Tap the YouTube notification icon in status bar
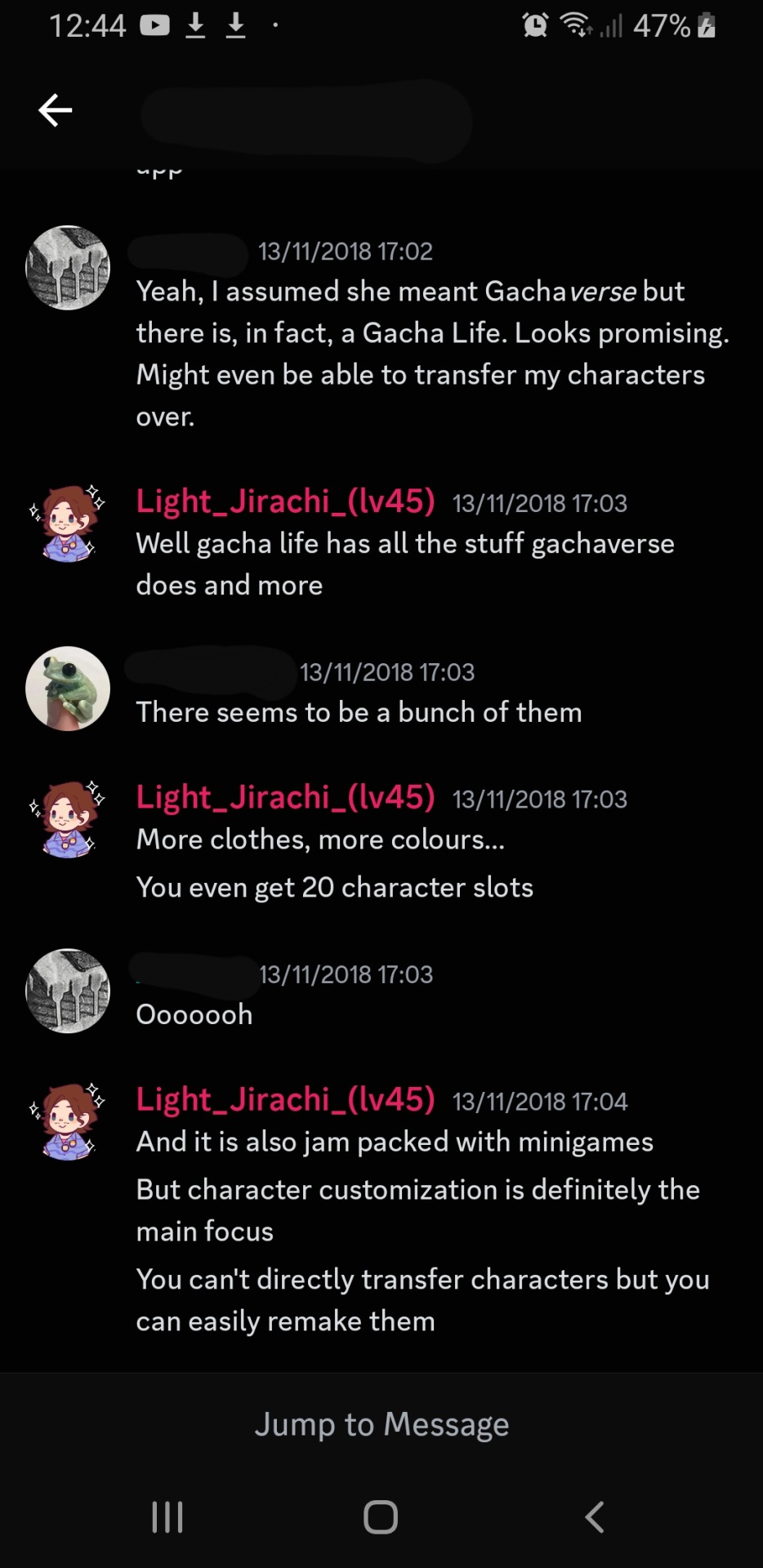763x1568 pixels. (154, 26)
